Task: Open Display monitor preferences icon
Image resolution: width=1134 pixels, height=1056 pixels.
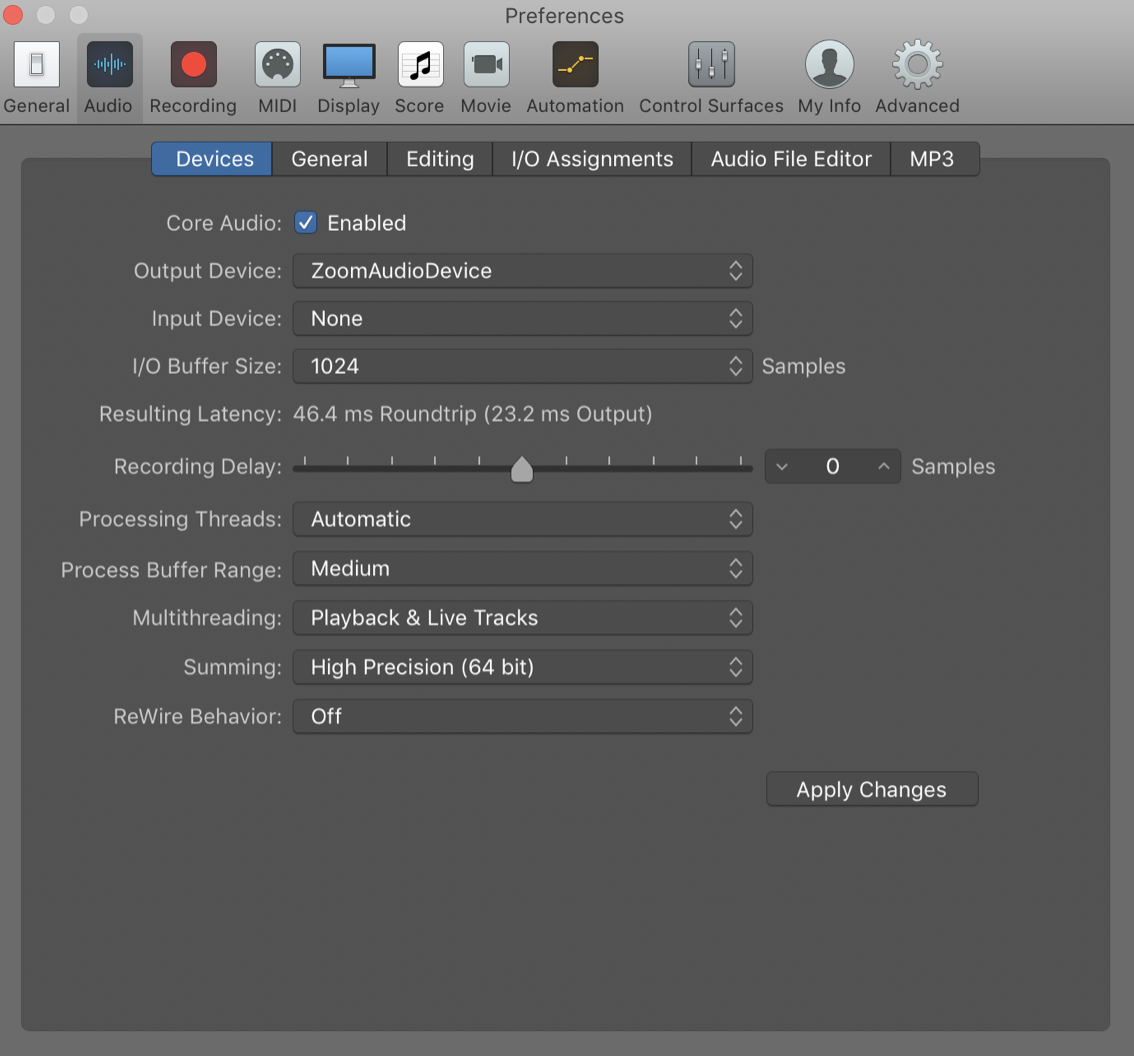Action: pos(349,64)
